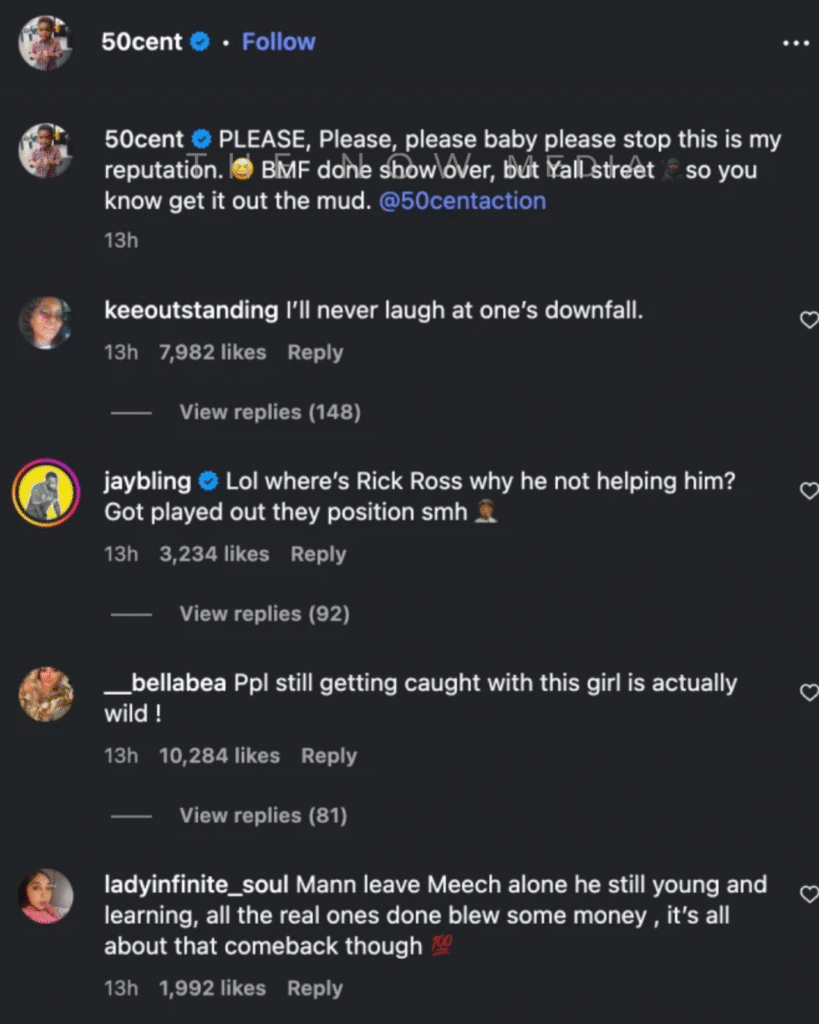Like jaybling's comment with the heart

click(809, 490)
